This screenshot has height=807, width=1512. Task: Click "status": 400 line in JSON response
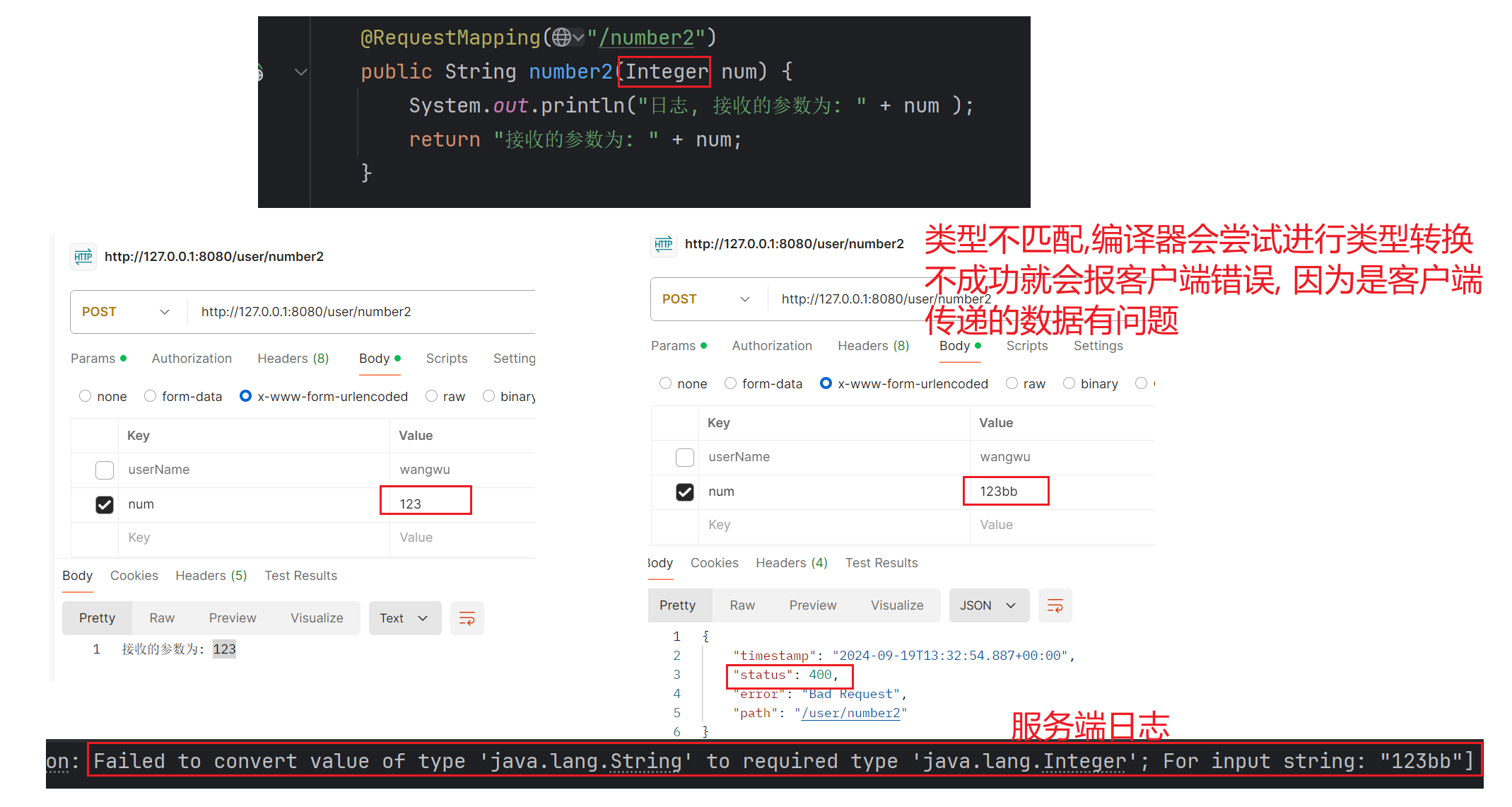785,675
